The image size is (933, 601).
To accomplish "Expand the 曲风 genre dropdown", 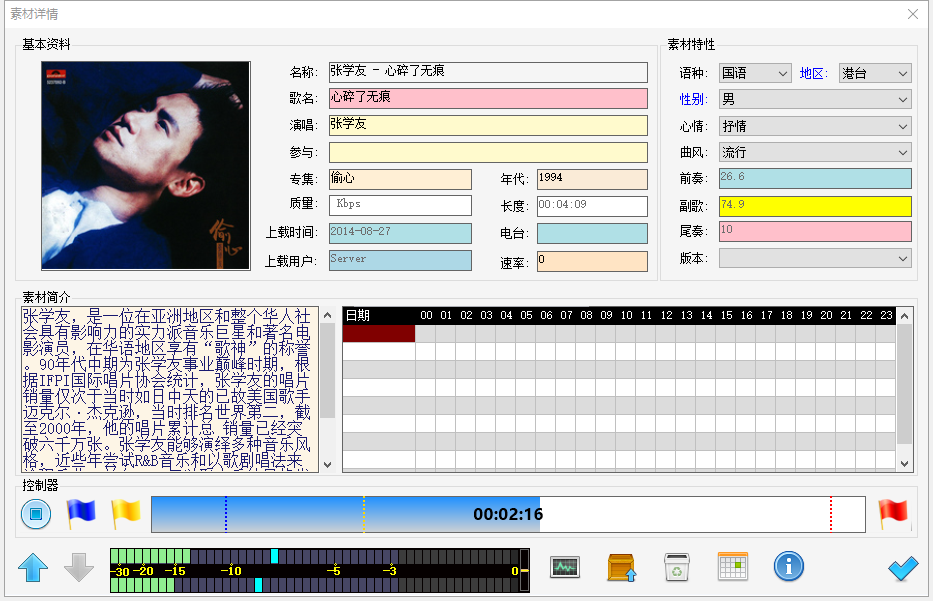I will pos(815,152).
